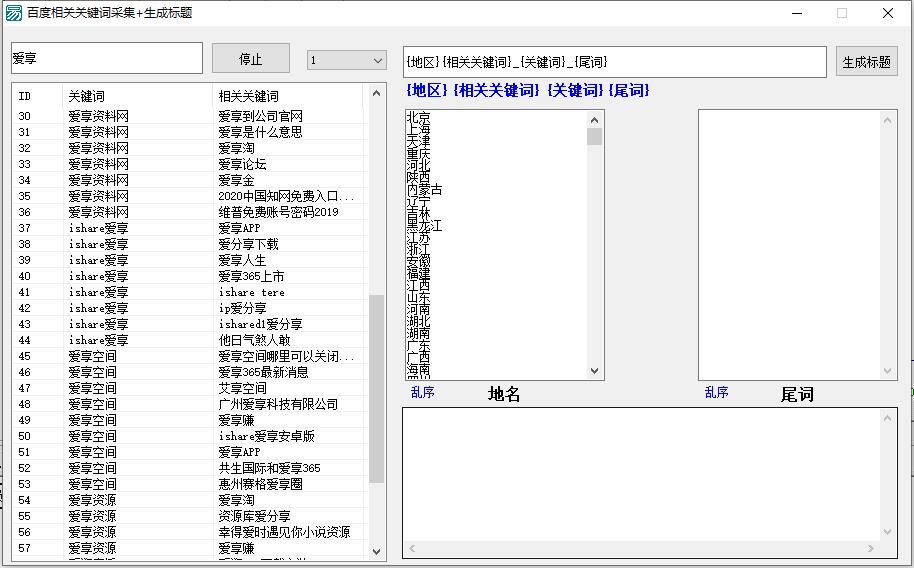Click the keyword list scrollbar thumb
Screen dimensions: 914x568
coord(377,388)
